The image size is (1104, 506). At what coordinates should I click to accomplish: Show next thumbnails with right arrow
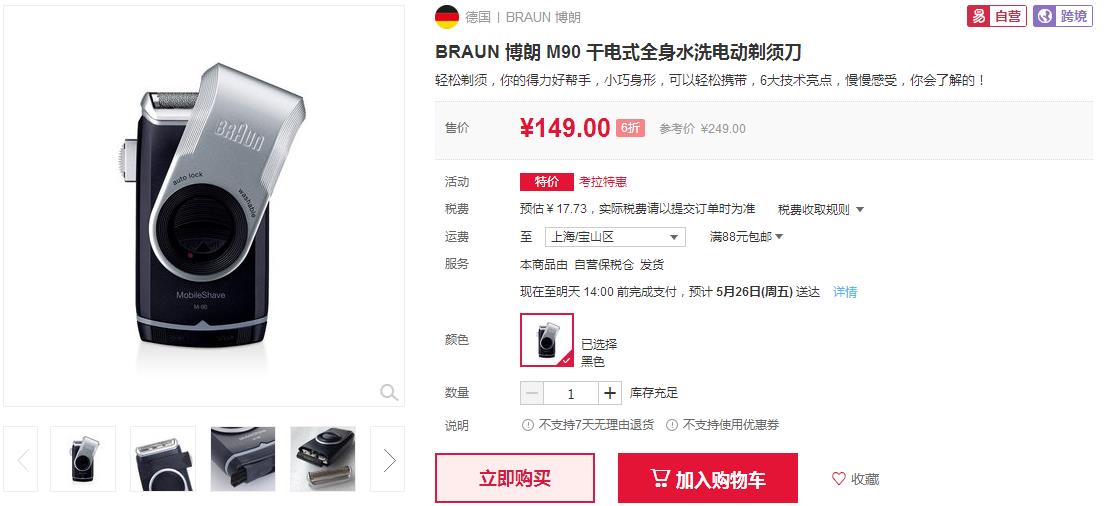tap(388, 459)
